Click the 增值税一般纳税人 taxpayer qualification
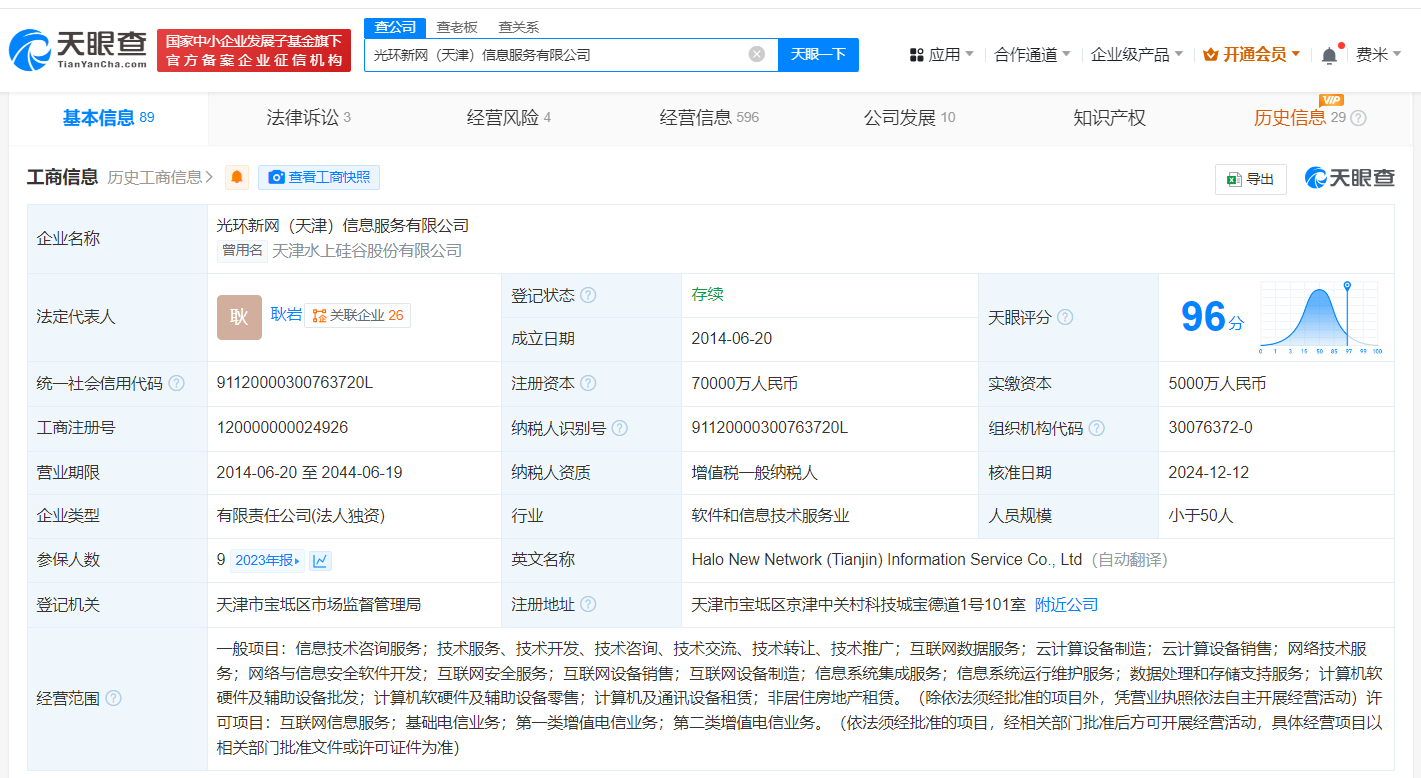The image size is (1421, 778). tap(755, 472)
